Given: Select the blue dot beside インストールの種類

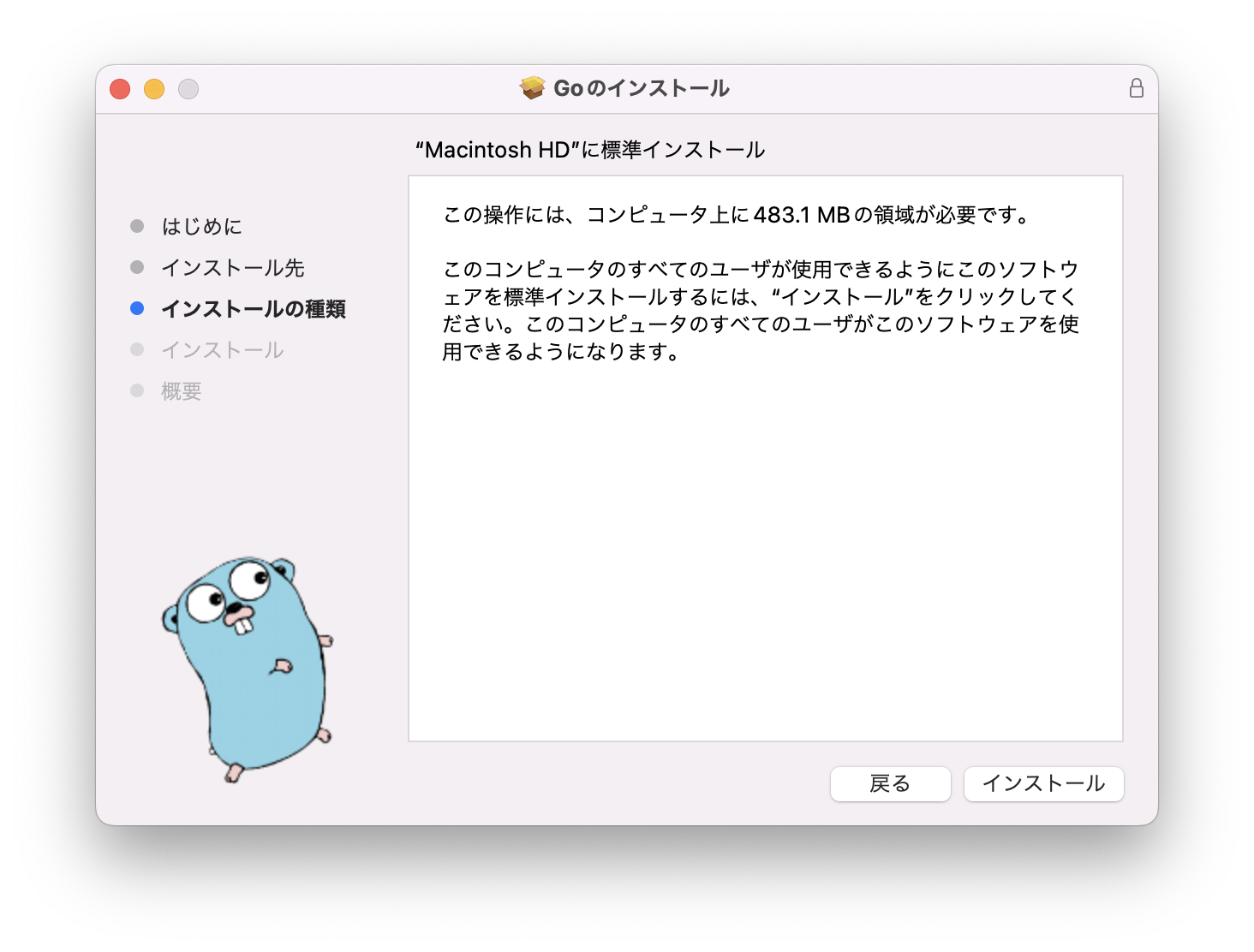Looking at the screenshot, I should tap(137, 308).
